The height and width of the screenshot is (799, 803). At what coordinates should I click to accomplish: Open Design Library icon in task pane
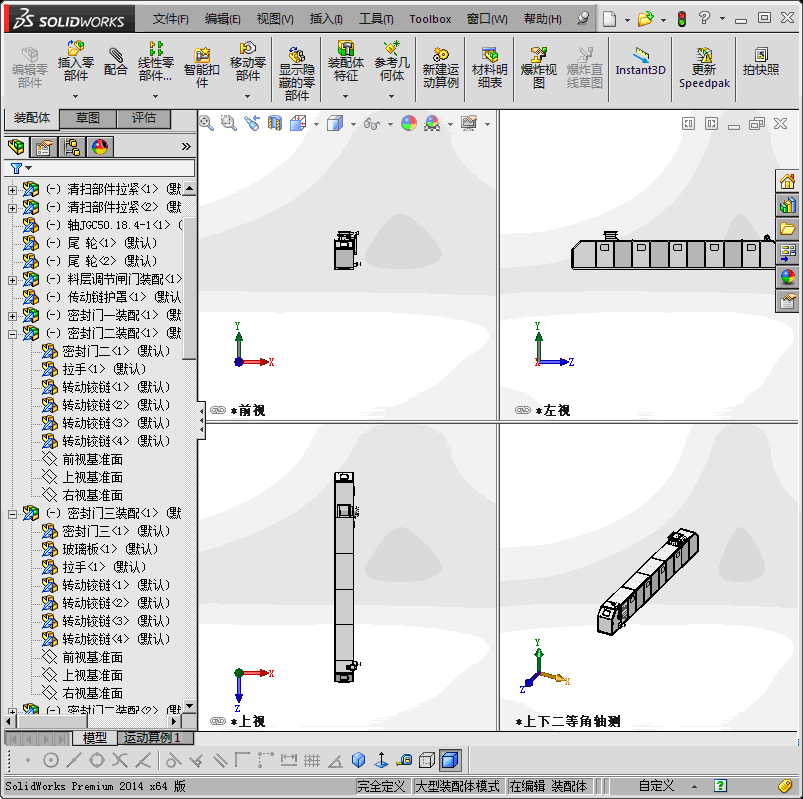click(787, 205)
